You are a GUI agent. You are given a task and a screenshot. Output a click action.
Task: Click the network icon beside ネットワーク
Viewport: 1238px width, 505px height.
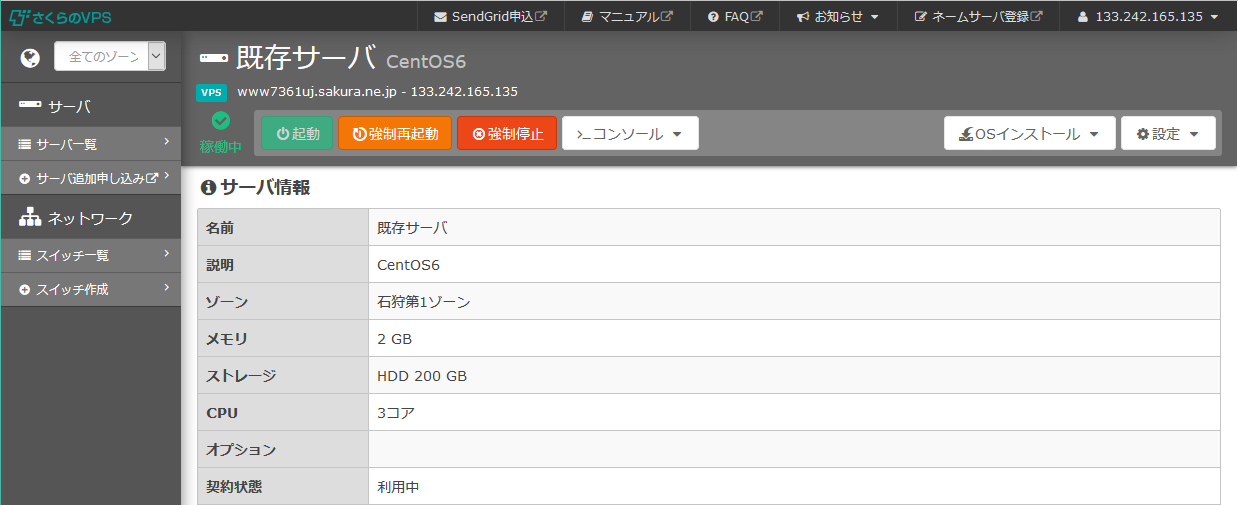coord(30,217)
